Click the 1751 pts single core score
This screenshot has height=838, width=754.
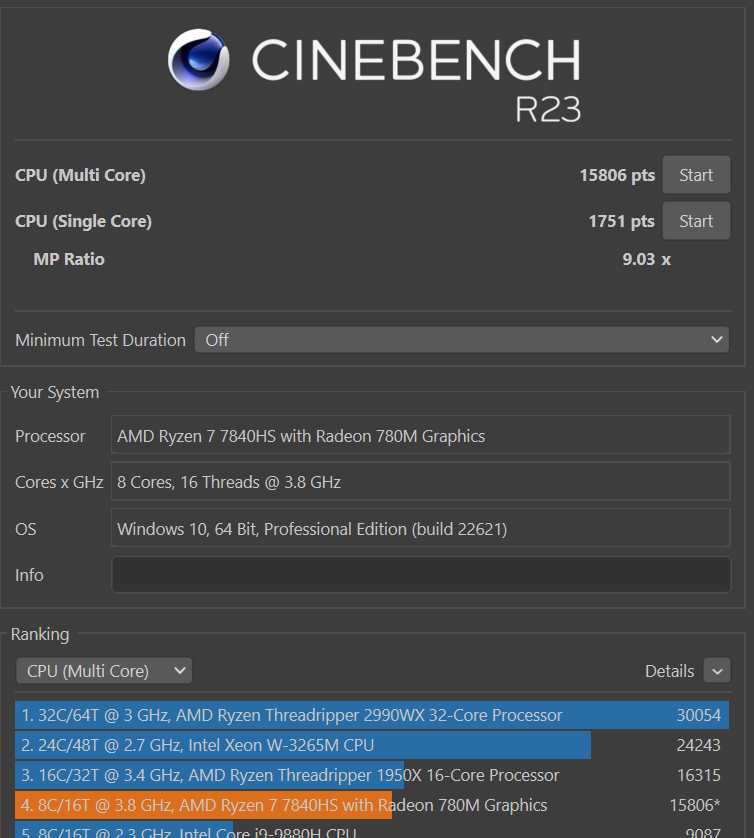click(621, 221)
